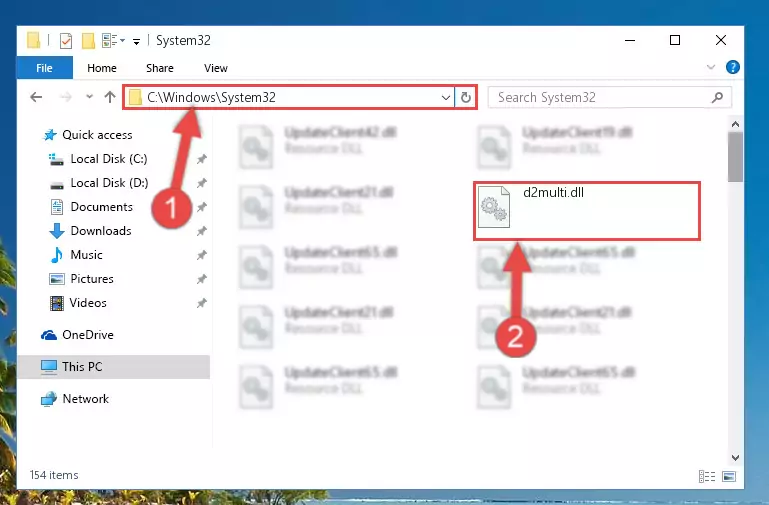Click the pin icon beside Local Disk (C:)
Screen dimensions: 769x505
pos(202,159)
